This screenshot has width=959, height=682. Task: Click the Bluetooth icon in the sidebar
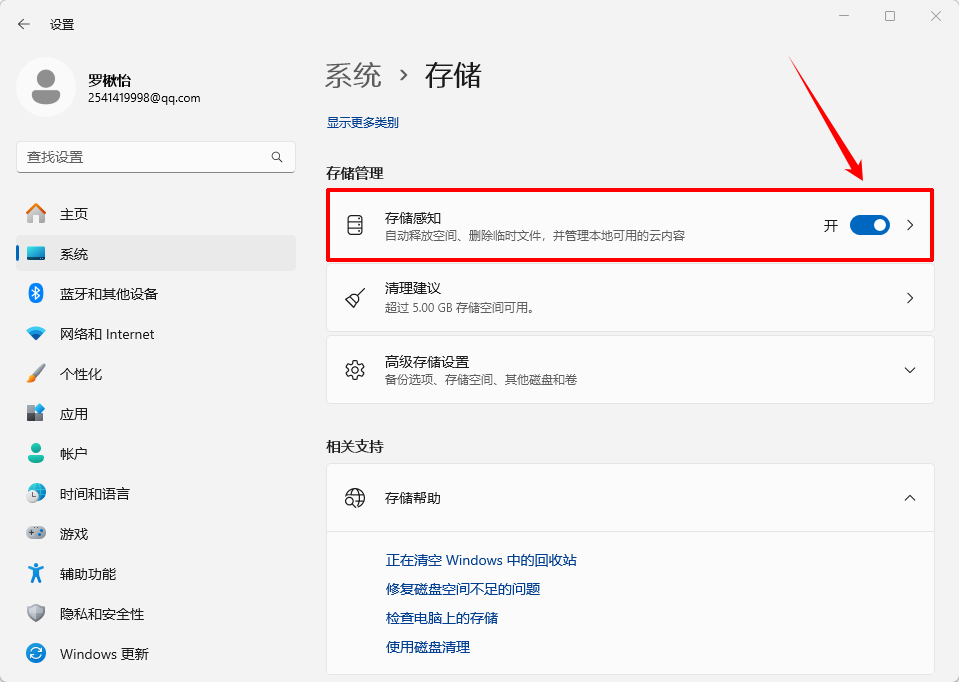[36, 294]
